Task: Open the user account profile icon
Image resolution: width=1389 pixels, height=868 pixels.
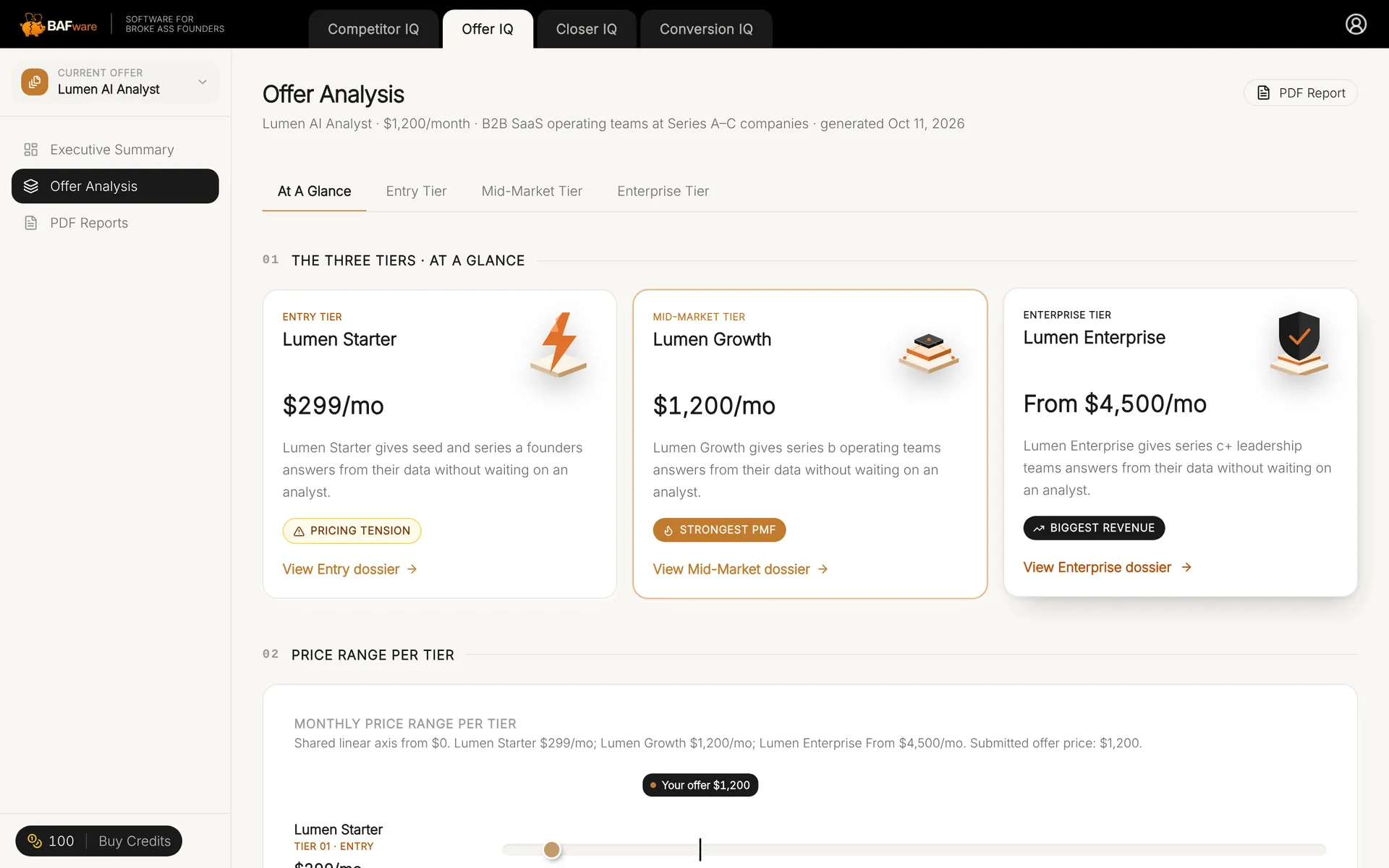Action: (1356, 24)
